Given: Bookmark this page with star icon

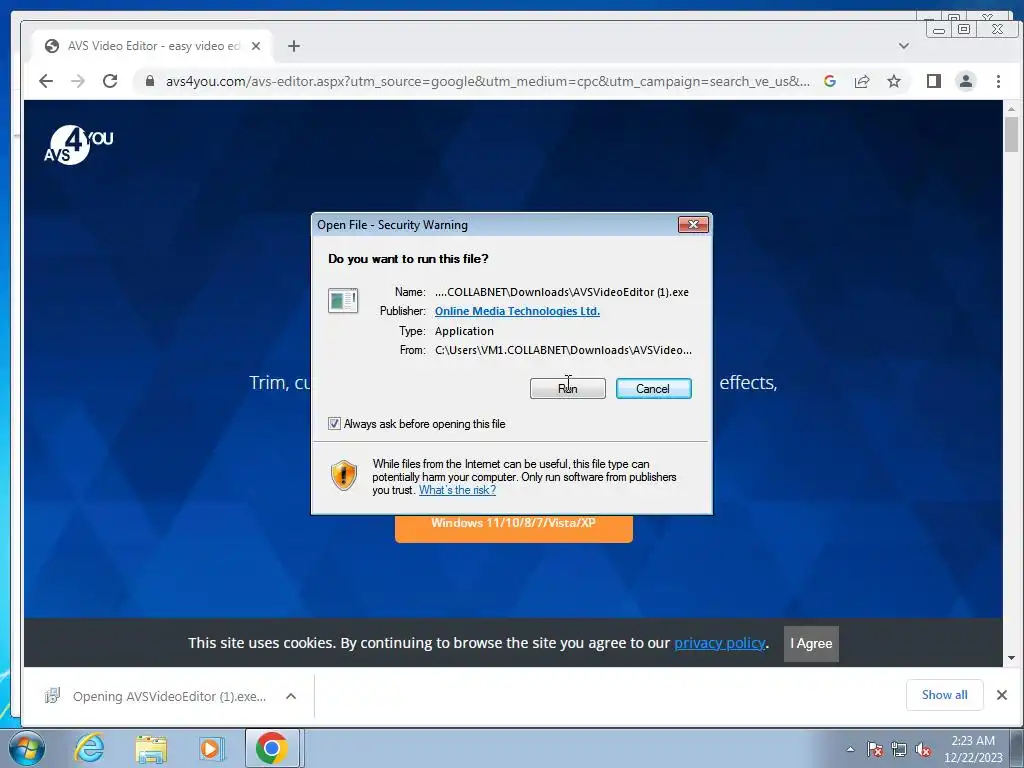Looking at the screenshot, I should point(894,81).
